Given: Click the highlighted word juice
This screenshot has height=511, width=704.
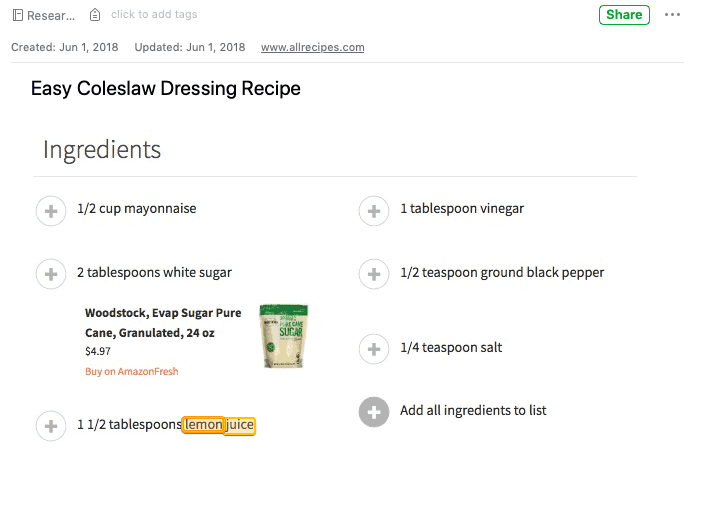Looking at the screenshot, I should (x=240, y=425).
